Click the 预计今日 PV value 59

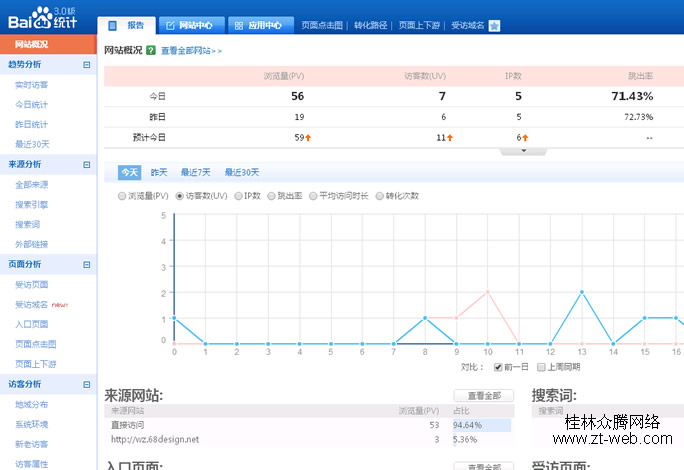pyautogui.click(x=299, y=137)
